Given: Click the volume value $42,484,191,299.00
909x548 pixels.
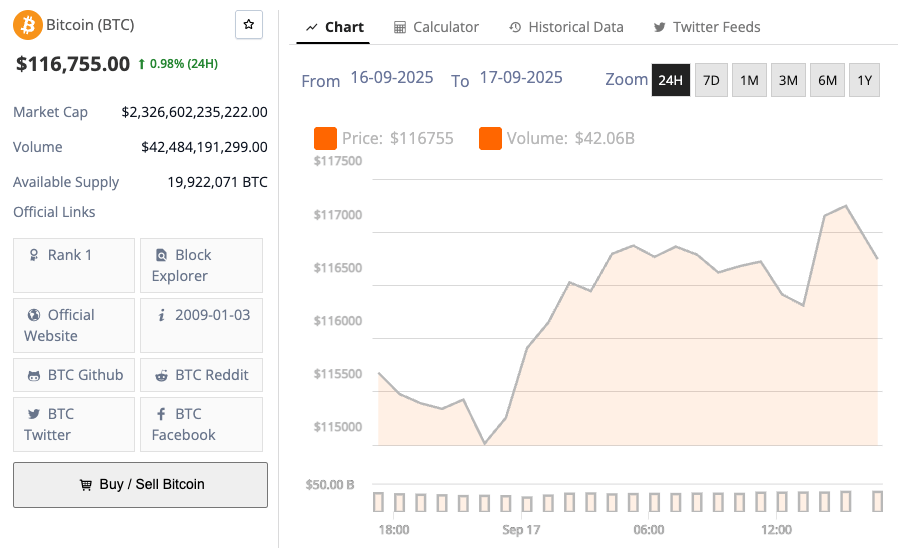Looking at the screenshot, I should tap(204, 147).
